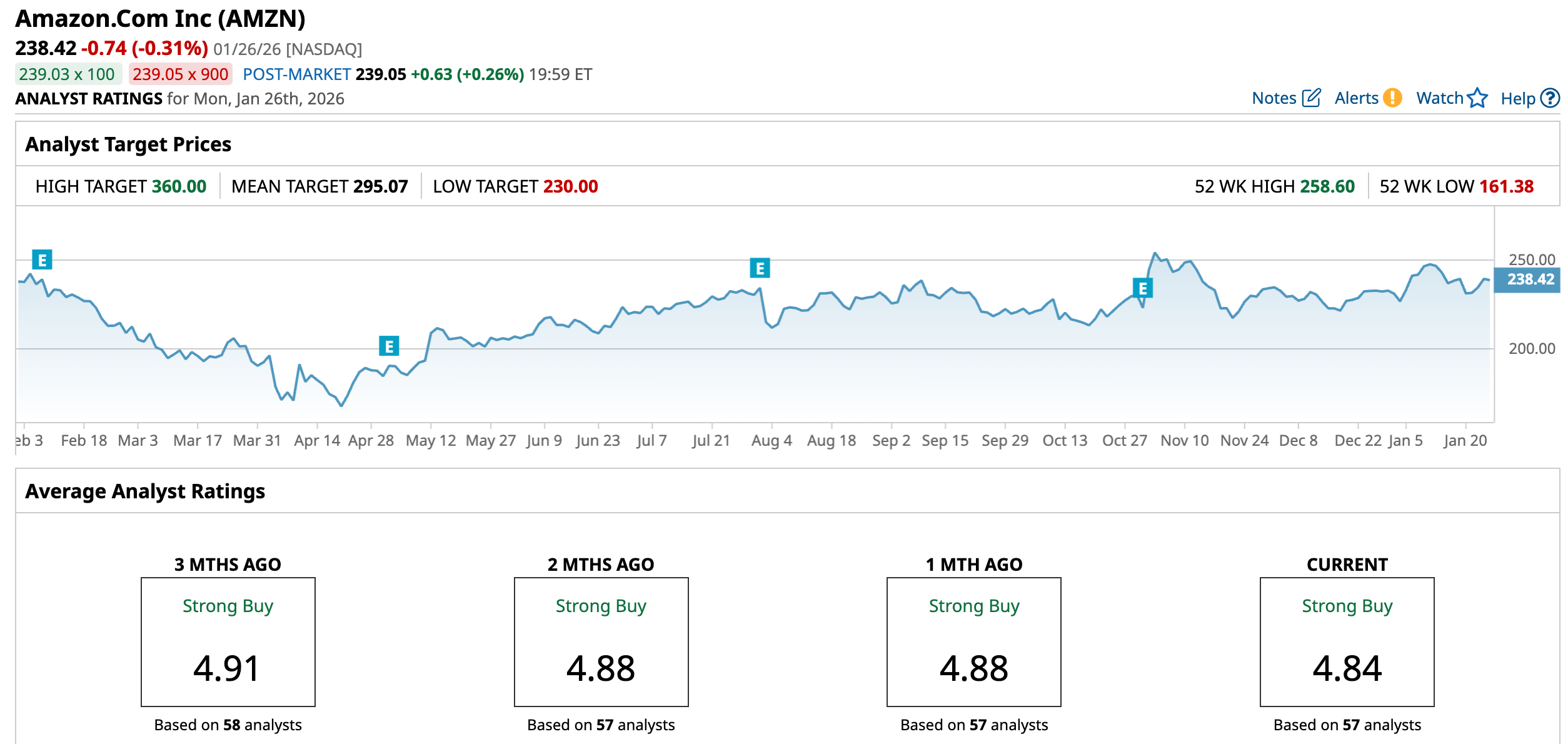Click the Alerts orange exclamation icon
The width and height of the screenshot is (1568, 744).
1392,98
